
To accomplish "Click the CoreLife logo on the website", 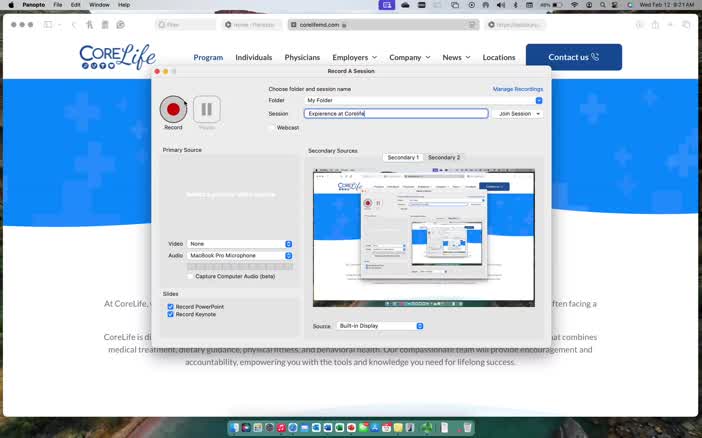I will coord(118,56).
